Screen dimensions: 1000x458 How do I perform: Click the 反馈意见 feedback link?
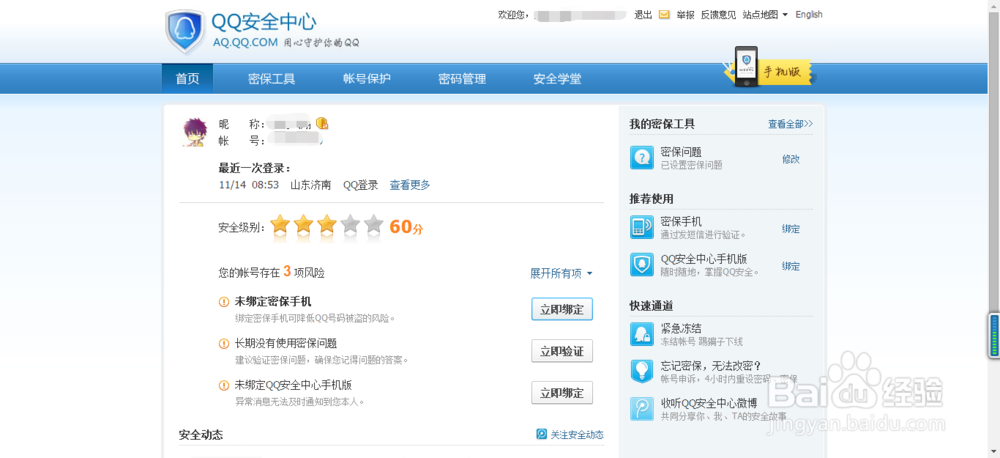(718, 15)
